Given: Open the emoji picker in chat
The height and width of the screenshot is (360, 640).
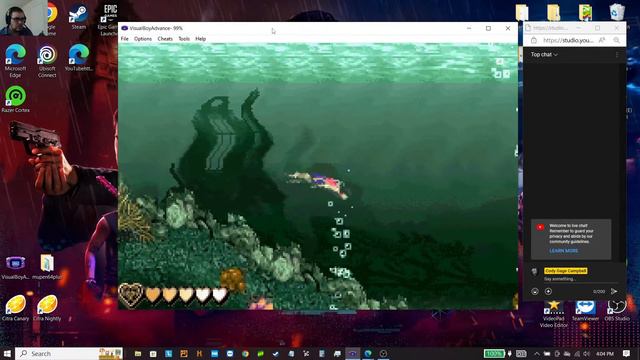Looking at the screenshot, I should (x=535, y=291).
